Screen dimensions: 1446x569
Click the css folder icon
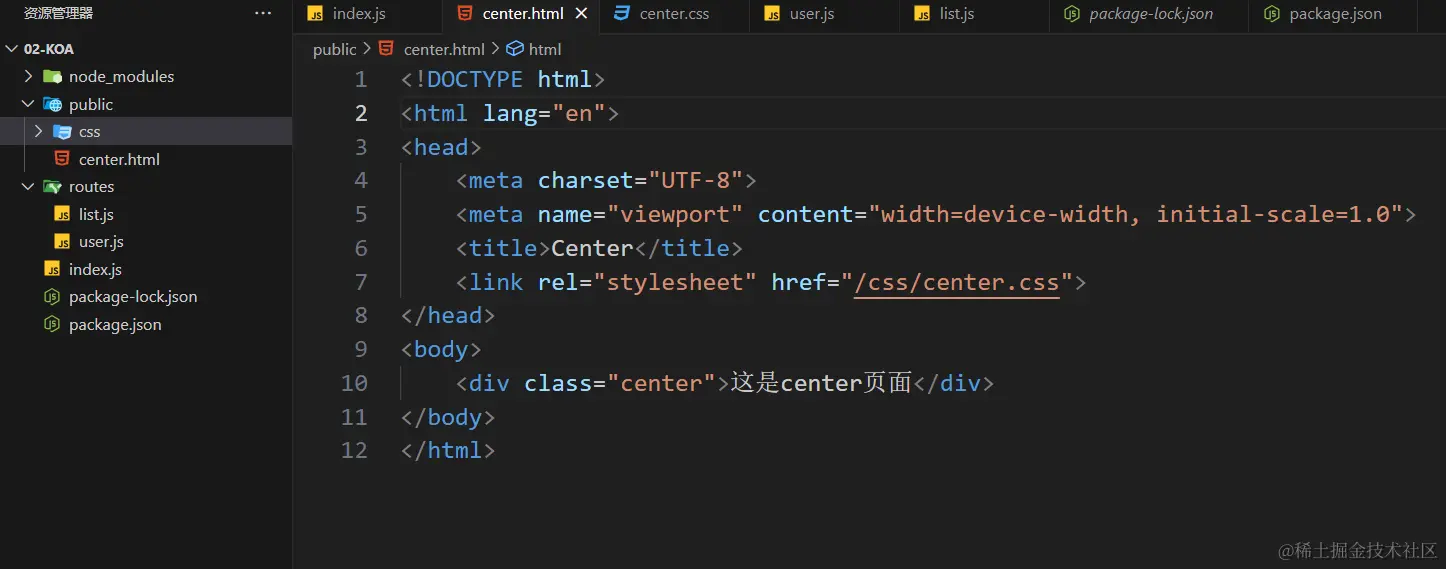[x=62, y=131]
